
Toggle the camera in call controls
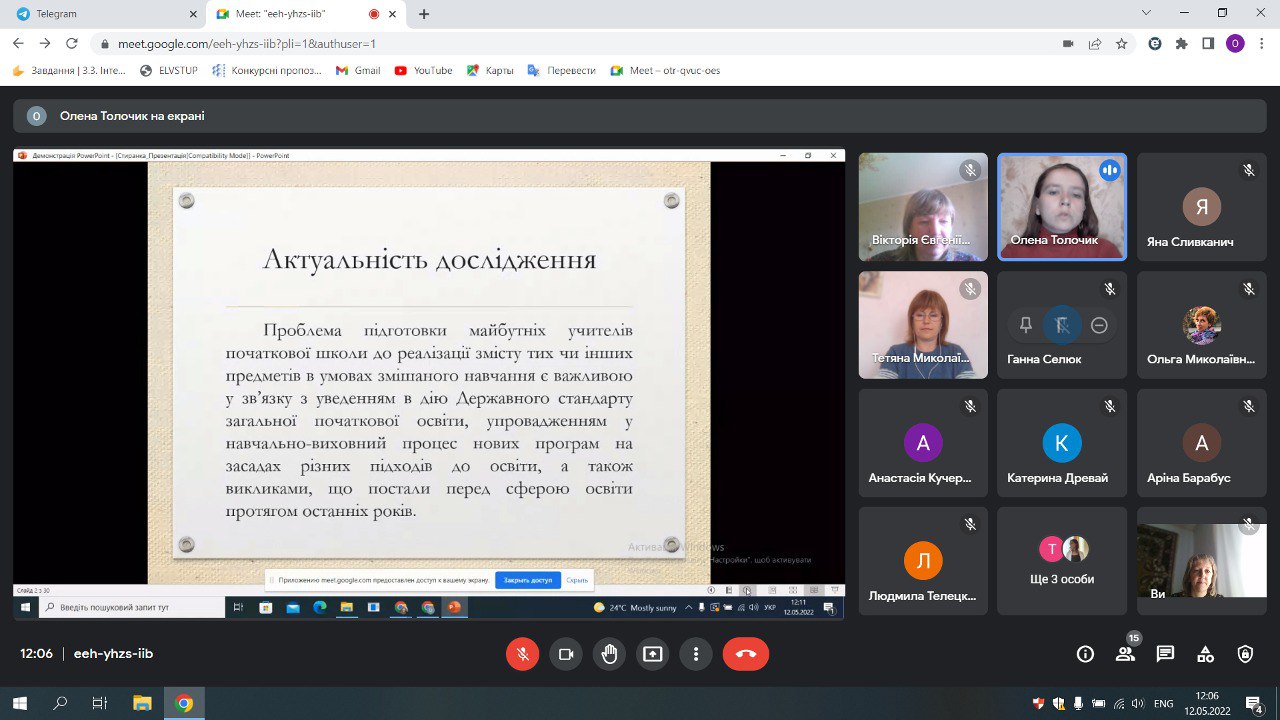point(565,654)
